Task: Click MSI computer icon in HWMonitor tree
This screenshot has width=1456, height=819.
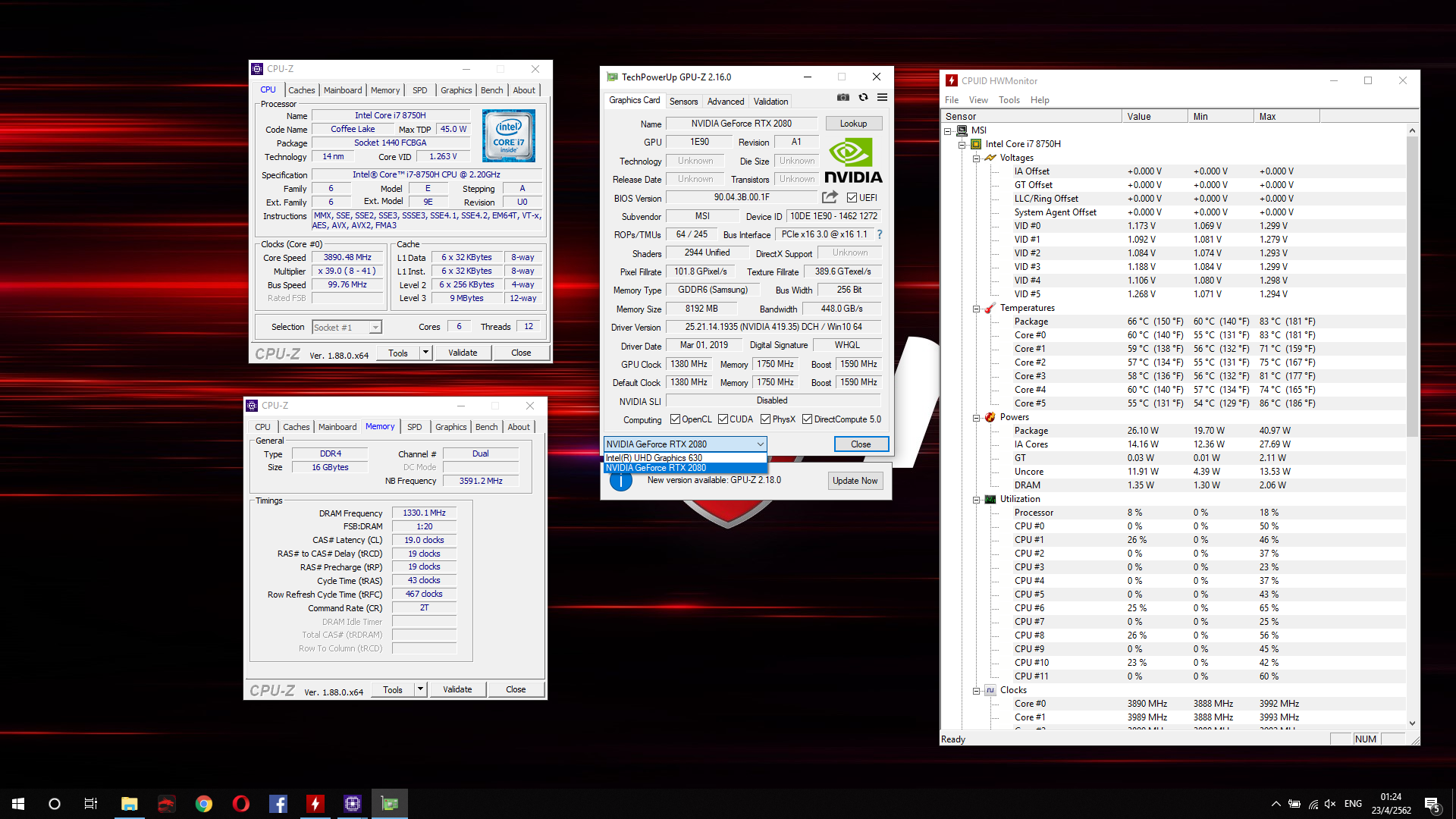Action: (962, 130)
